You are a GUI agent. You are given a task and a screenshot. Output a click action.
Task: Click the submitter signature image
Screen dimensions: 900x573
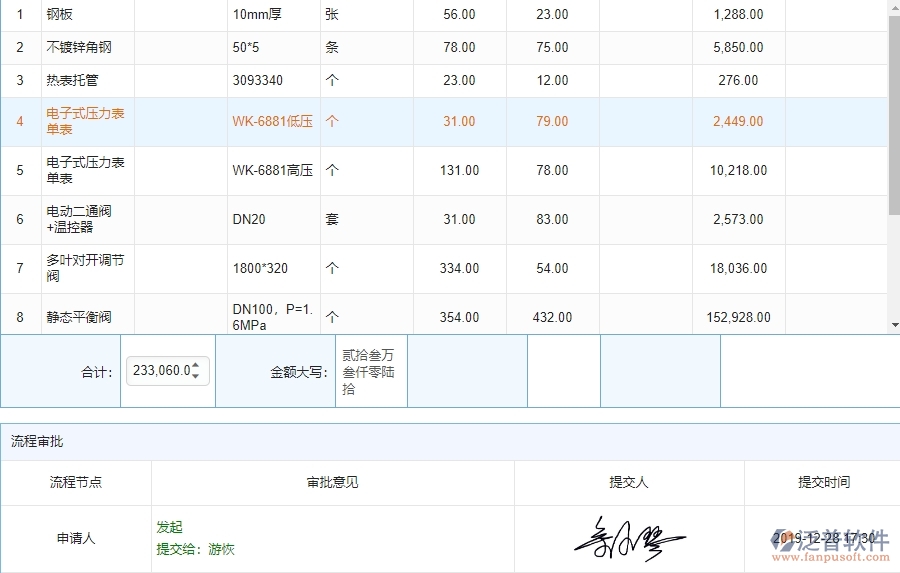coord(629,538)
